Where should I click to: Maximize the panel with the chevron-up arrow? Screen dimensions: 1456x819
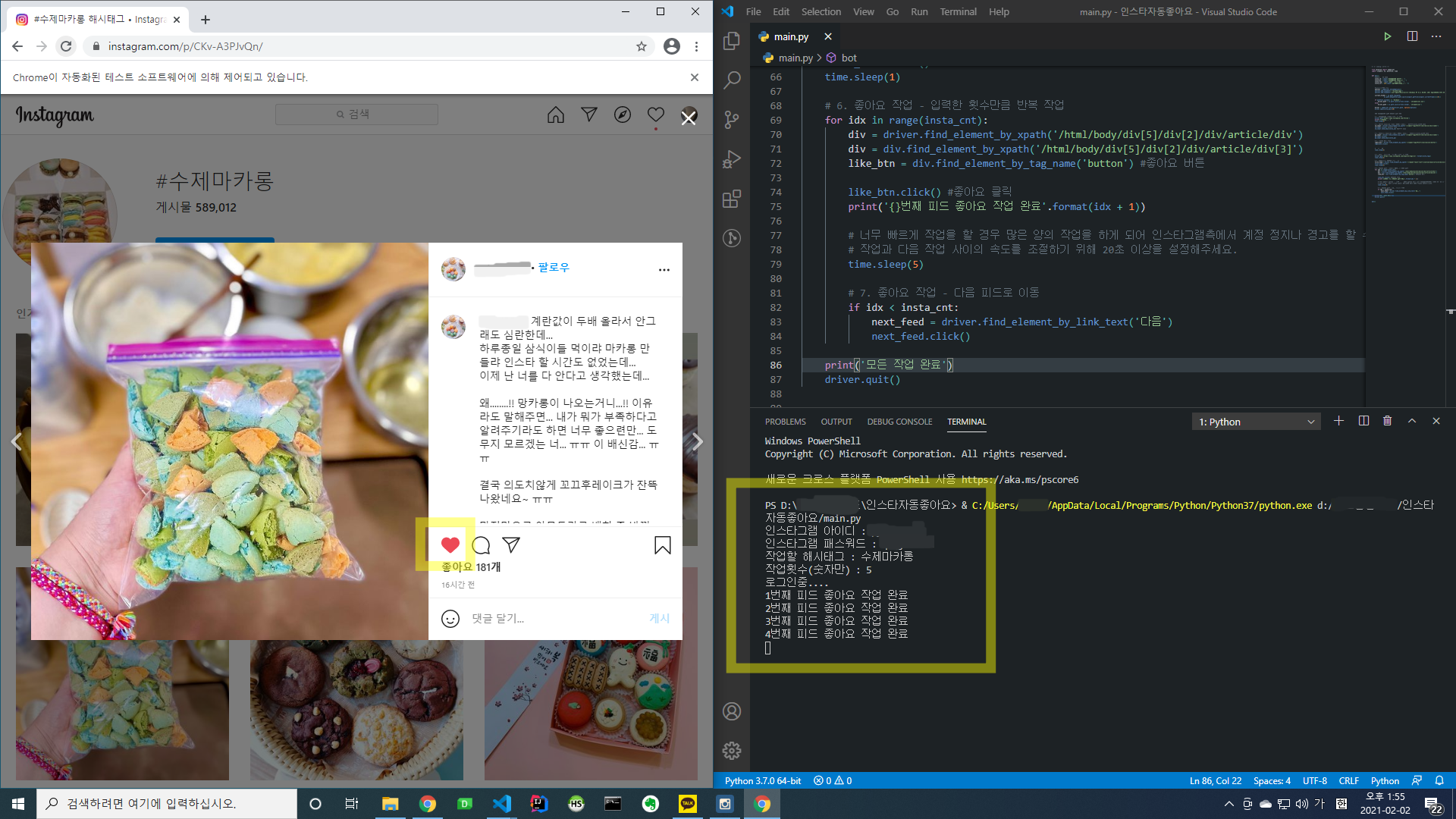[x=1411, y=421]
